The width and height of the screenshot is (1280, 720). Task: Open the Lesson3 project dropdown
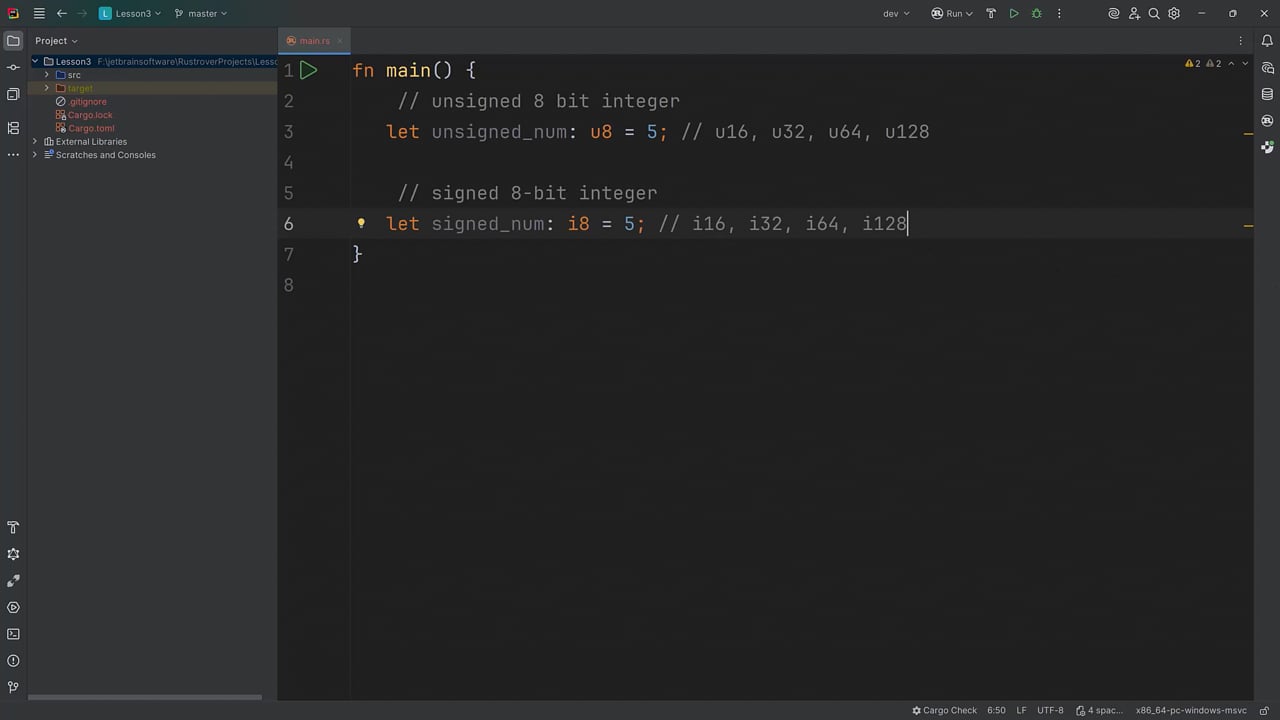coord(130,14)
